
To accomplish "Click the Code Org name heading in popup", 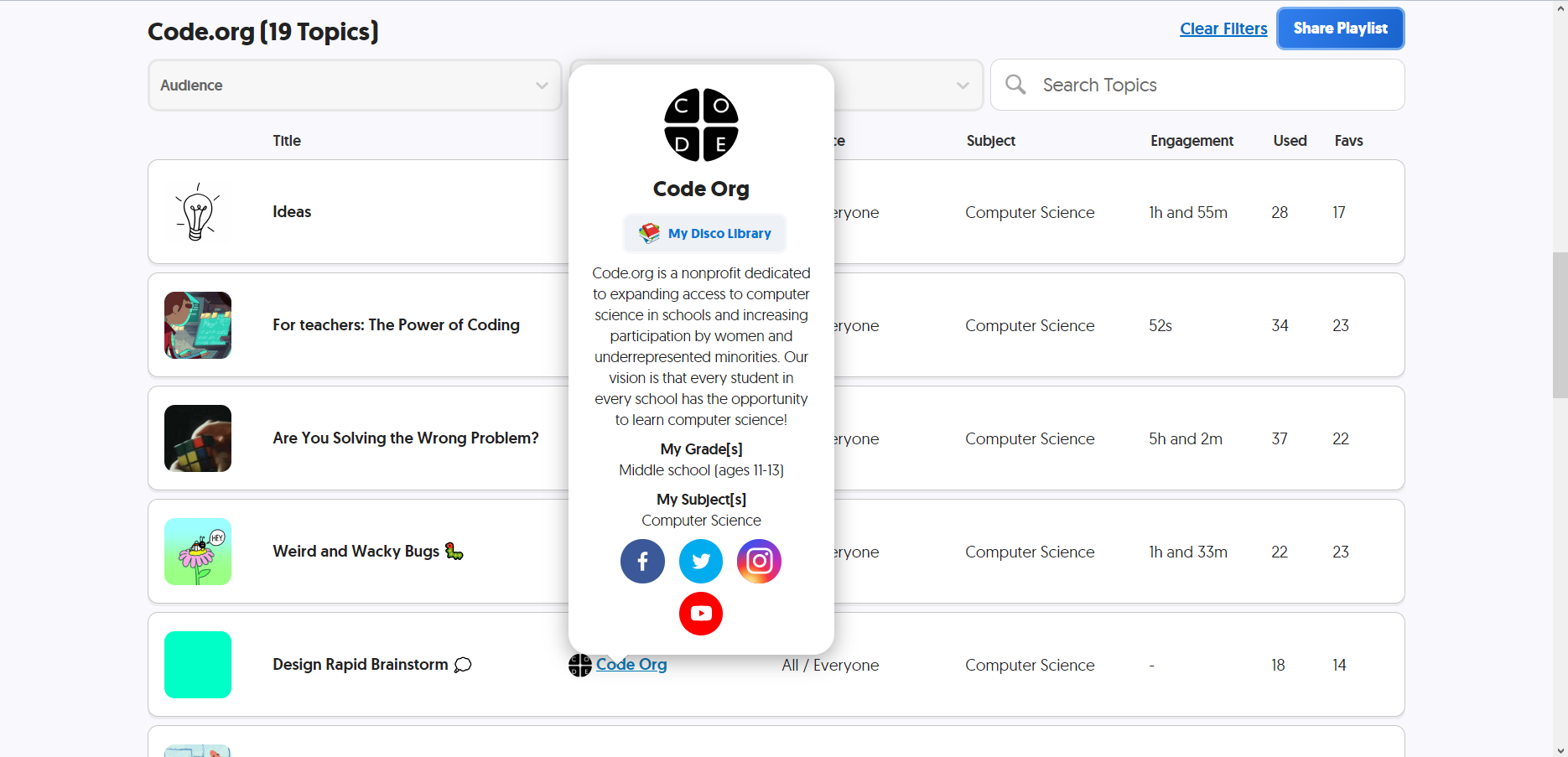I will (x=701, y=189).
